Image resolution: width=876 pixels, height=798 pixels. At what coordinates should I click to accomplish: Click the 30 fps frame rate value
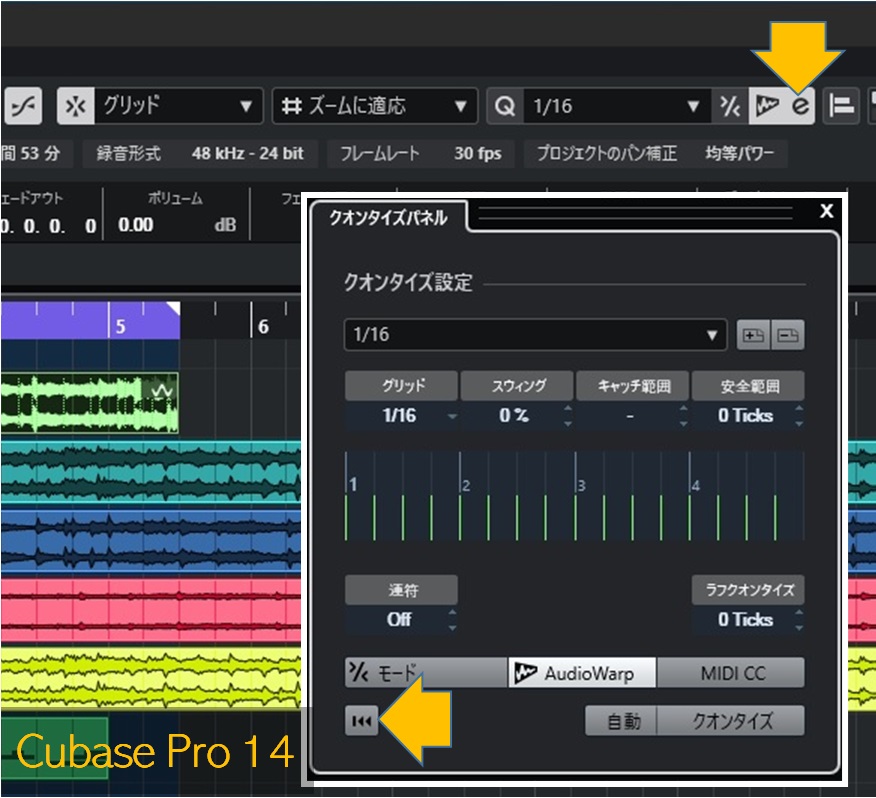pyautogui.click(x=478, y=153)
